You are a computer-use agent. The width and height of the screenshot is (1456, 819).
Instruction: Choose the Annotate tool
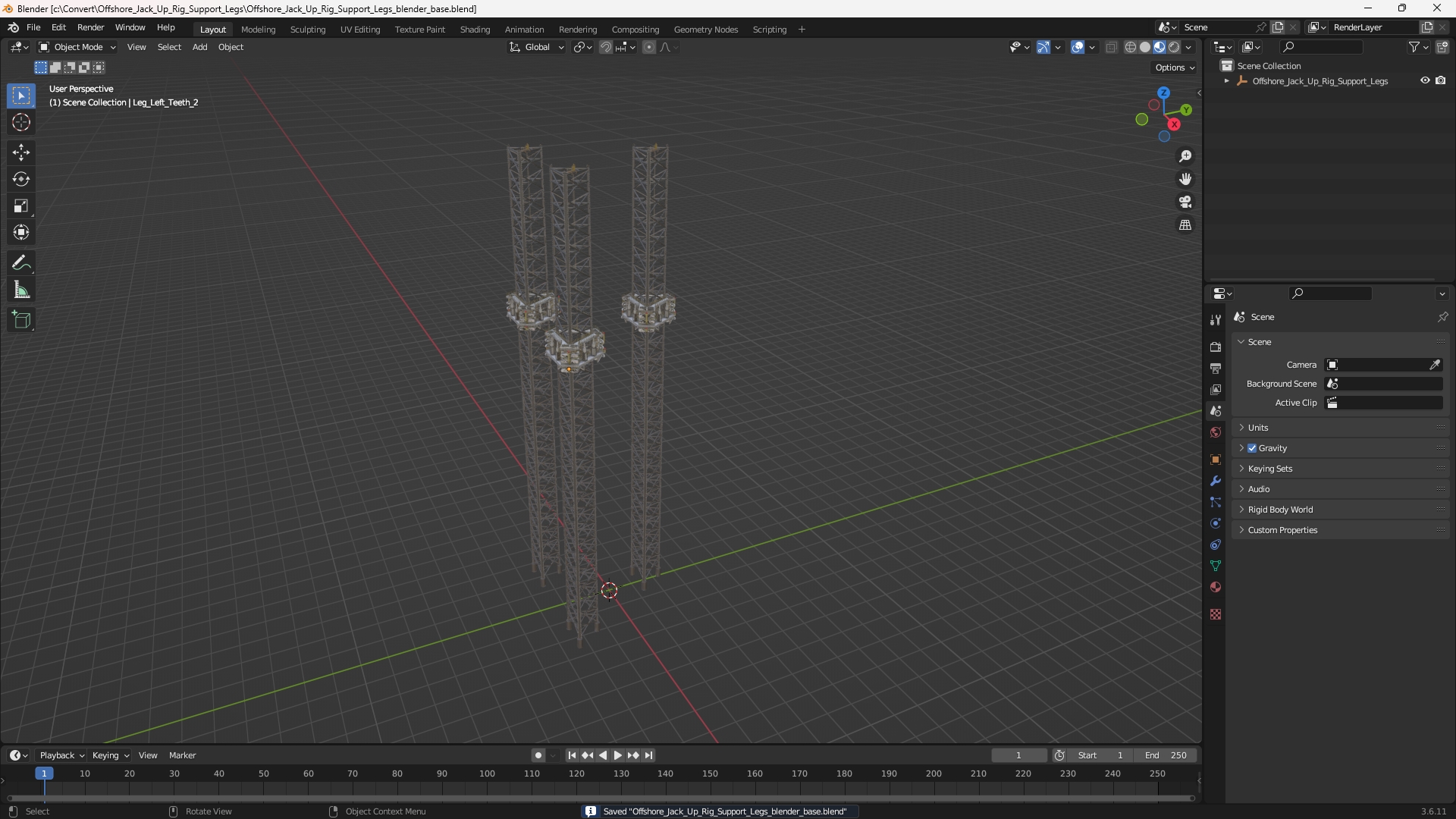click(x=21, y=263)
